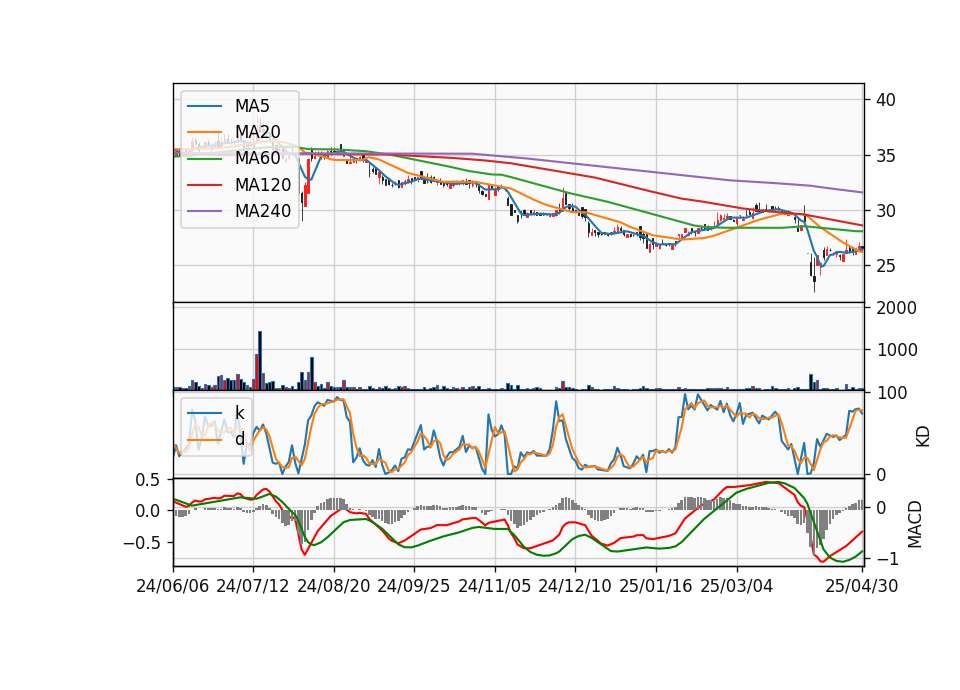Click the MACD left axis value 0.0
This screenshot has width=960, height=690.
click(x=148, y=511)
